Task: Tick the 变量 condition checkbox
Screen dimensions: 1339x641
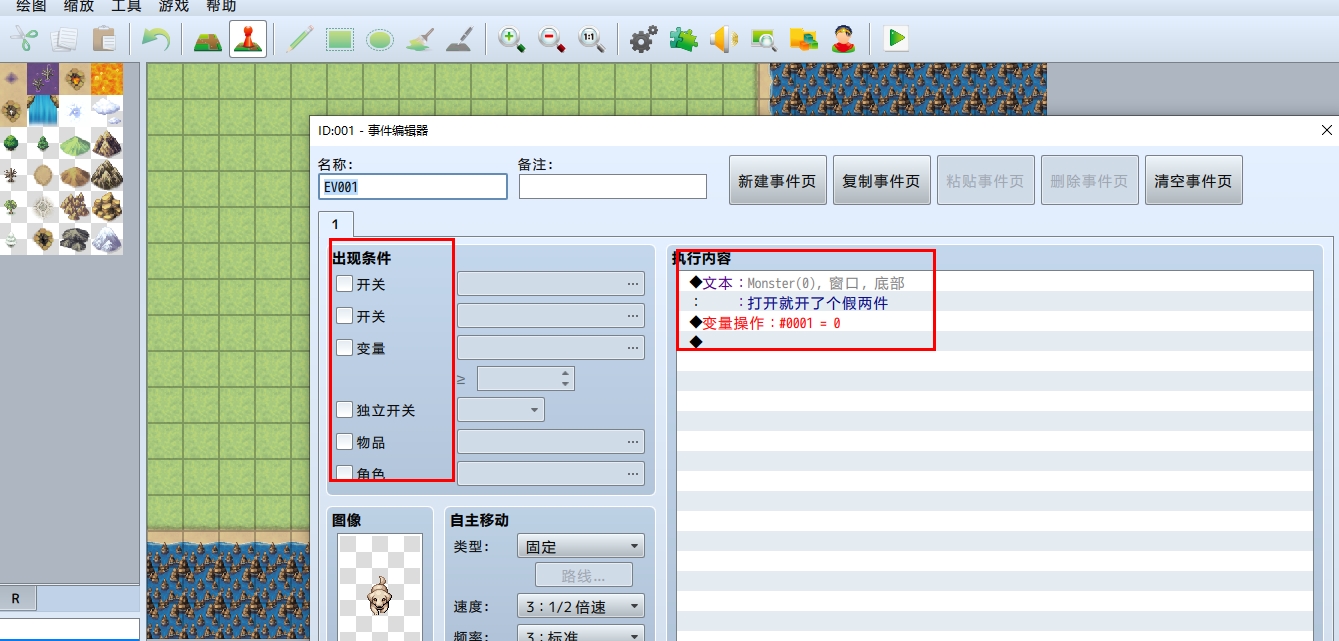Action: tap(344, 348)
